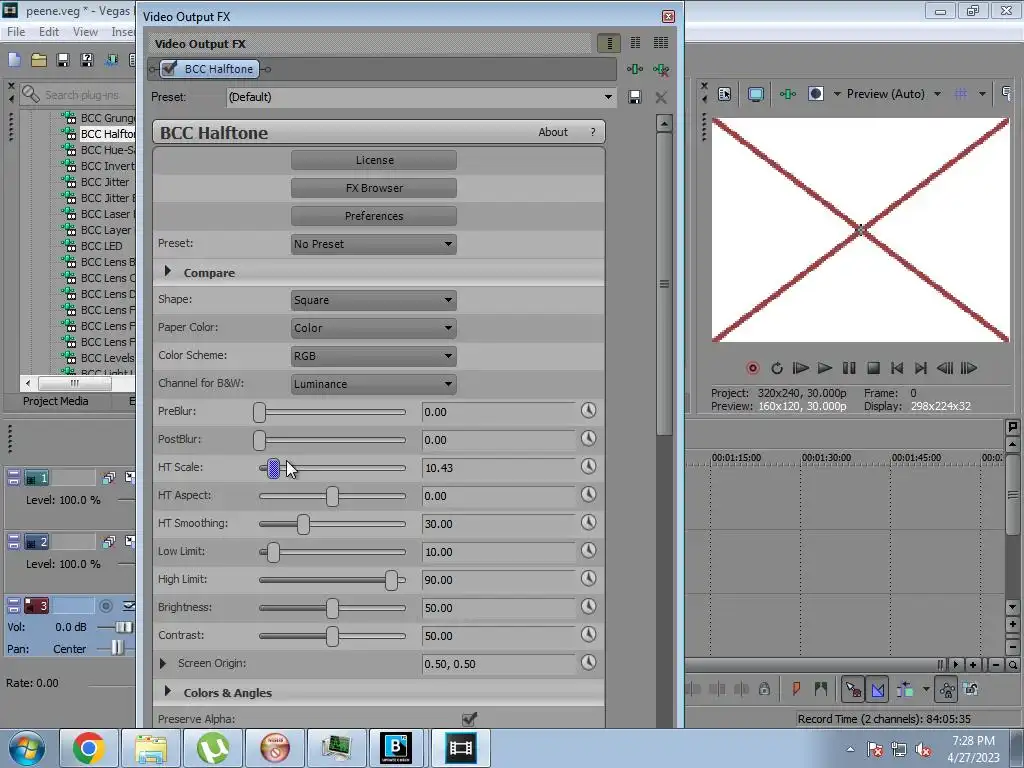Click three-column layout icon in FX window
The width and height of the screenshot is (1024, 768).
click(661, 43)
